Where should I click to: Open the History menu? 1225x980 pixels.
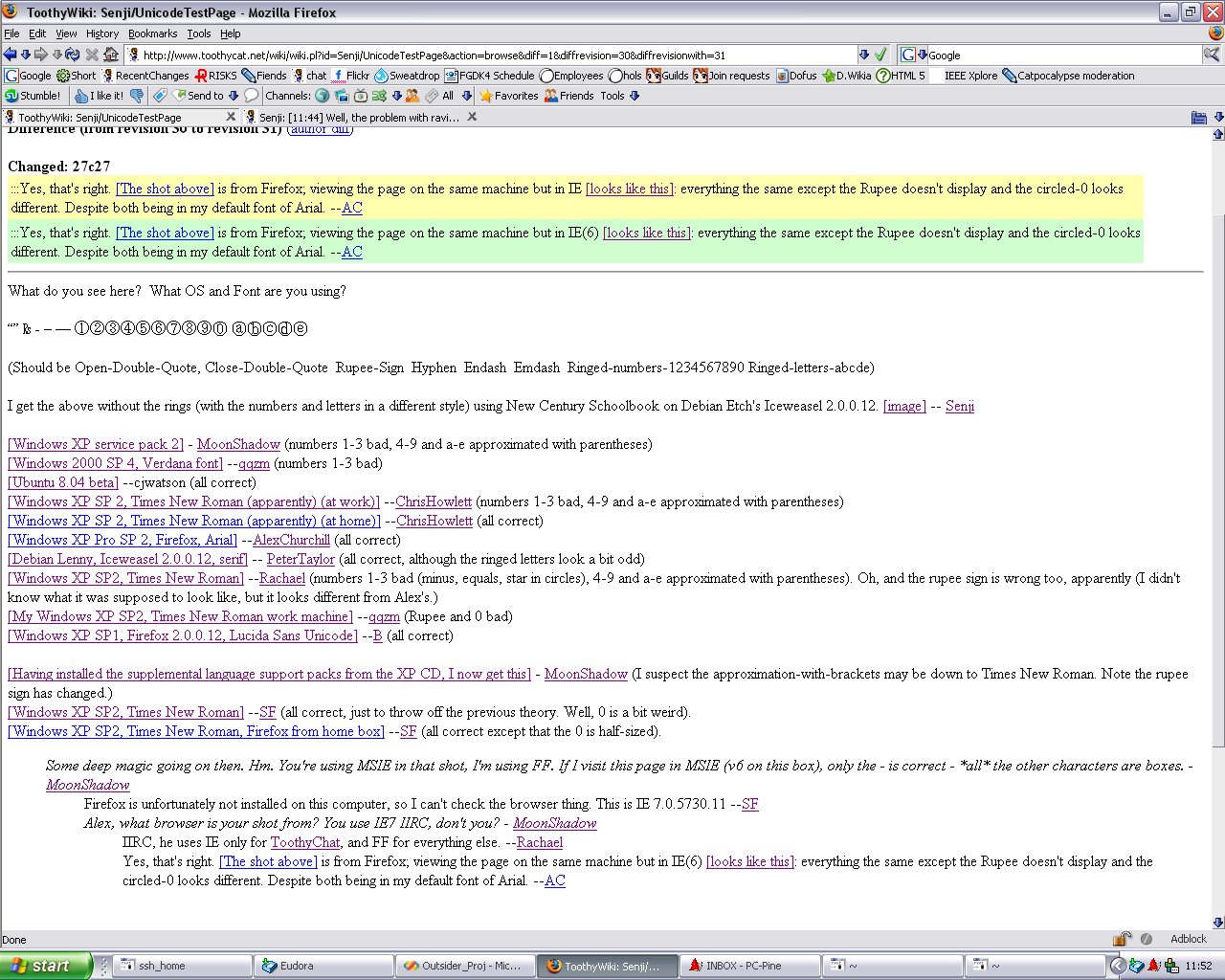click(x=102, y=33)
